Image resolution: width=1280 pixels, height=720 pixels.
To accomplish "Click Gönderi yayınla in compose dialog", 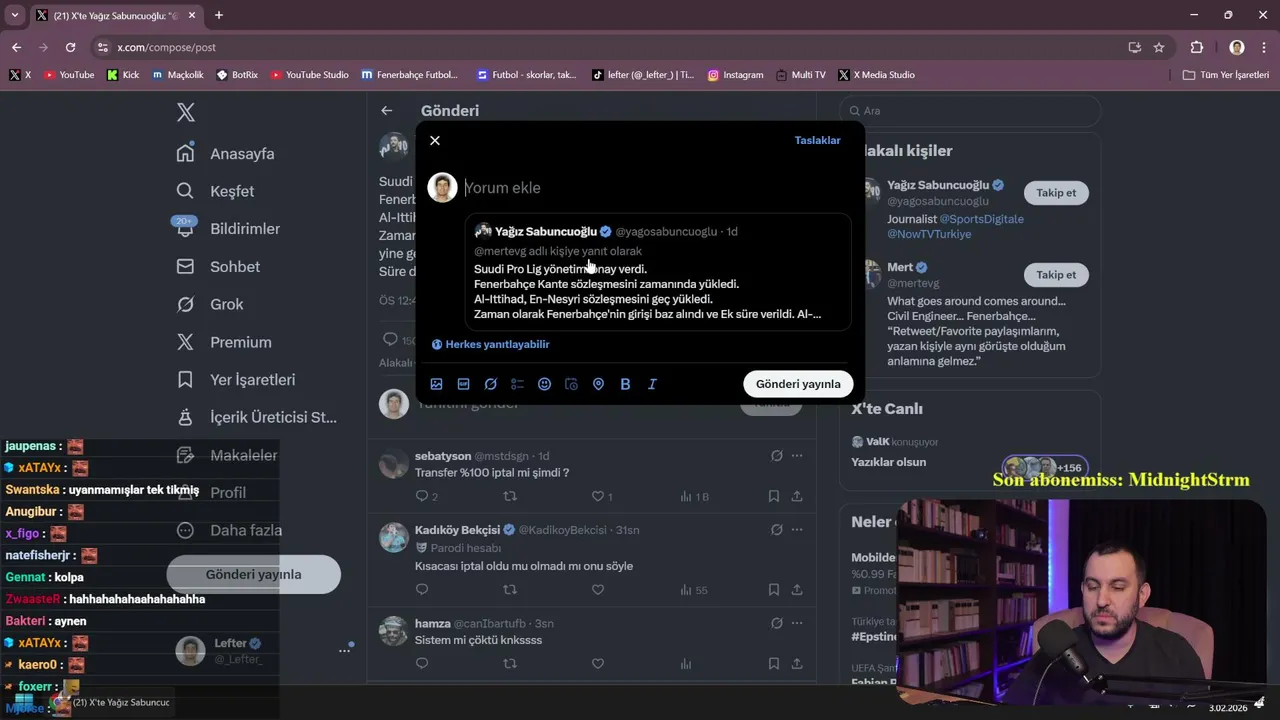I will pos(798,384).
